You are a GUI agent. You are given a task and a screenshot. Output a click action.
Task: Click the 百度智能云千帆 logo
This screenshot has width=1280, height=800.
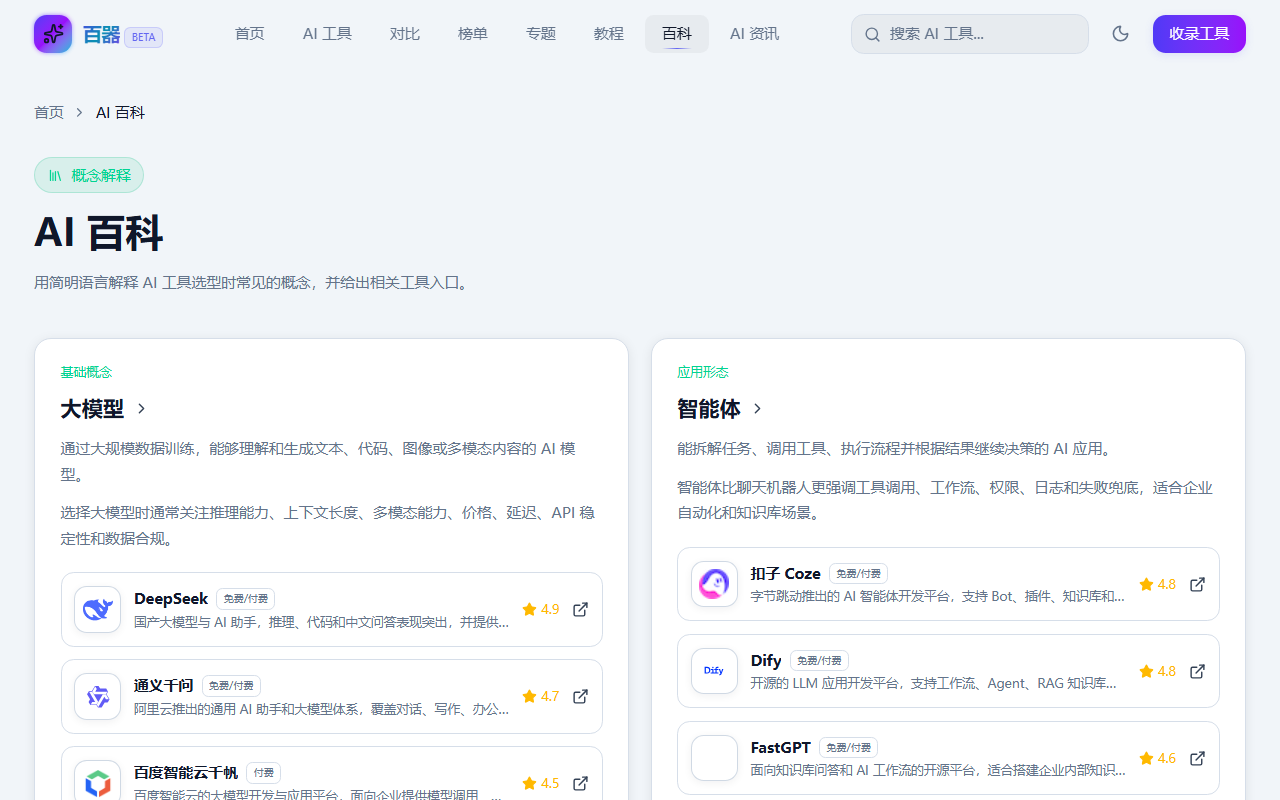click(x=97, y=783)
